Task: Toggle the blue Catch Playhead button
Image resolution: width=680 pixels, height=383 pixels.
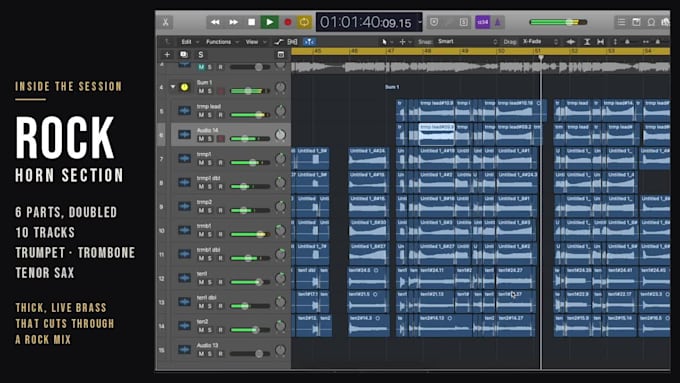Action: point(309,42)
